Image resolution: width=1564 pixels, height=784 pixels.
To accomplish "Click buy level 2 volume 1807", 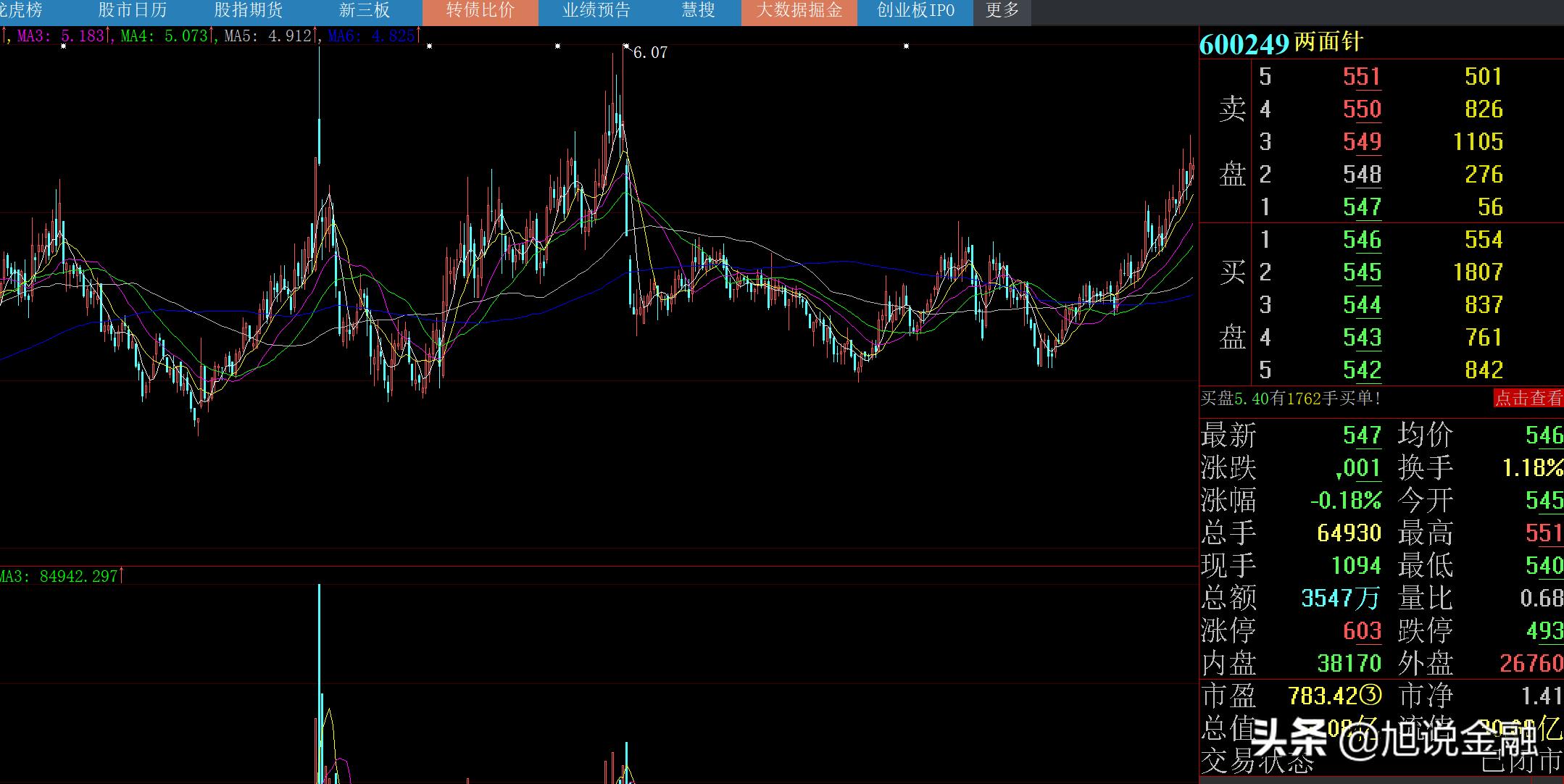I will (x=1477, y=272).
